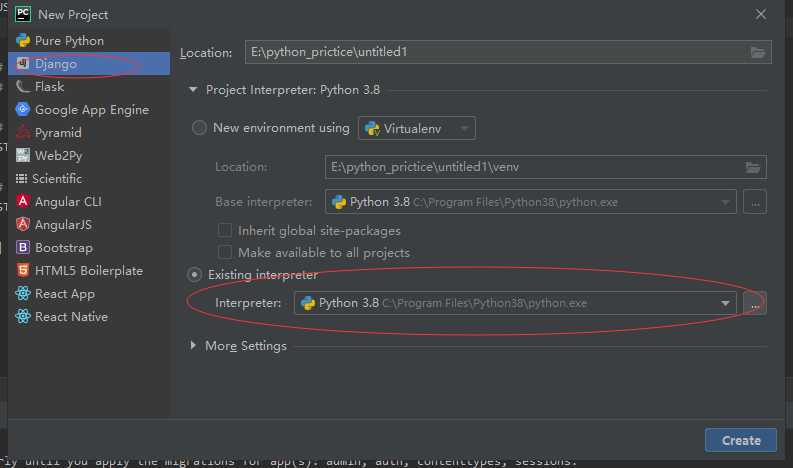The image size is (793, 468).
Task: Click the Create button
Action: (741, 441)
